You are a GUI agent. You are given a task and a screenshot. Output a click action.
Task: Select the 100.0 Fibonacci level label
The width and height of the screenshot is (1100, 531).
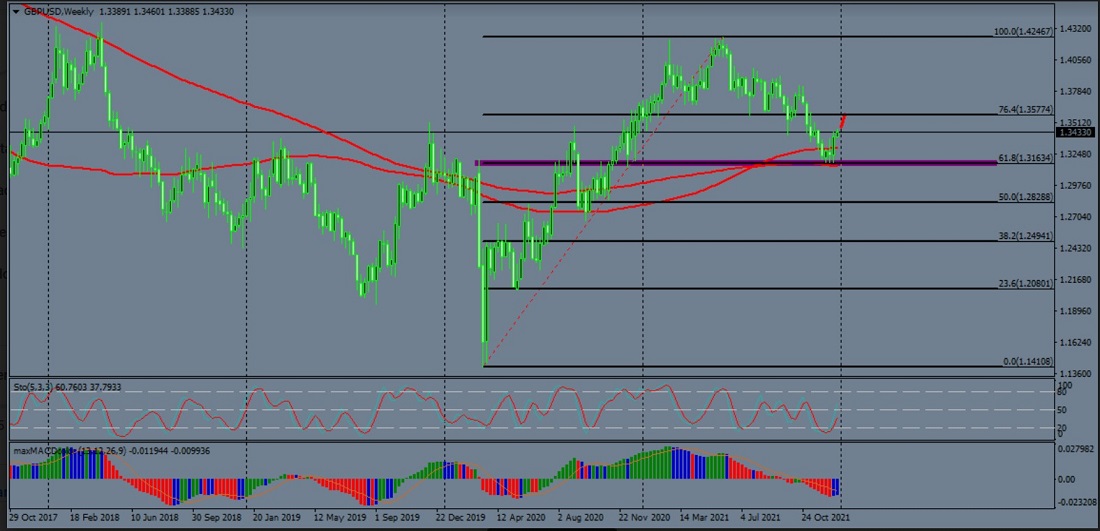[1020, 32]
